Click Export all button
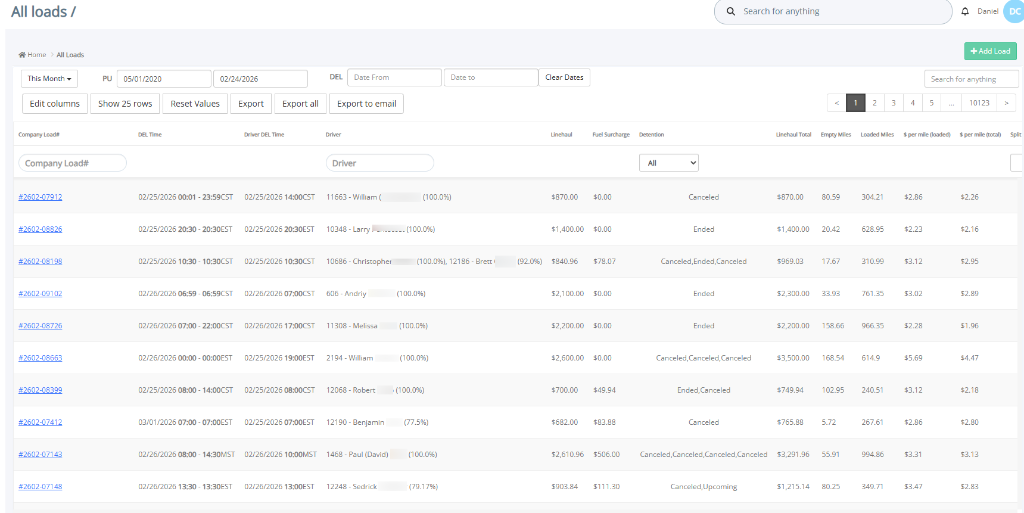 coord(300,104)
